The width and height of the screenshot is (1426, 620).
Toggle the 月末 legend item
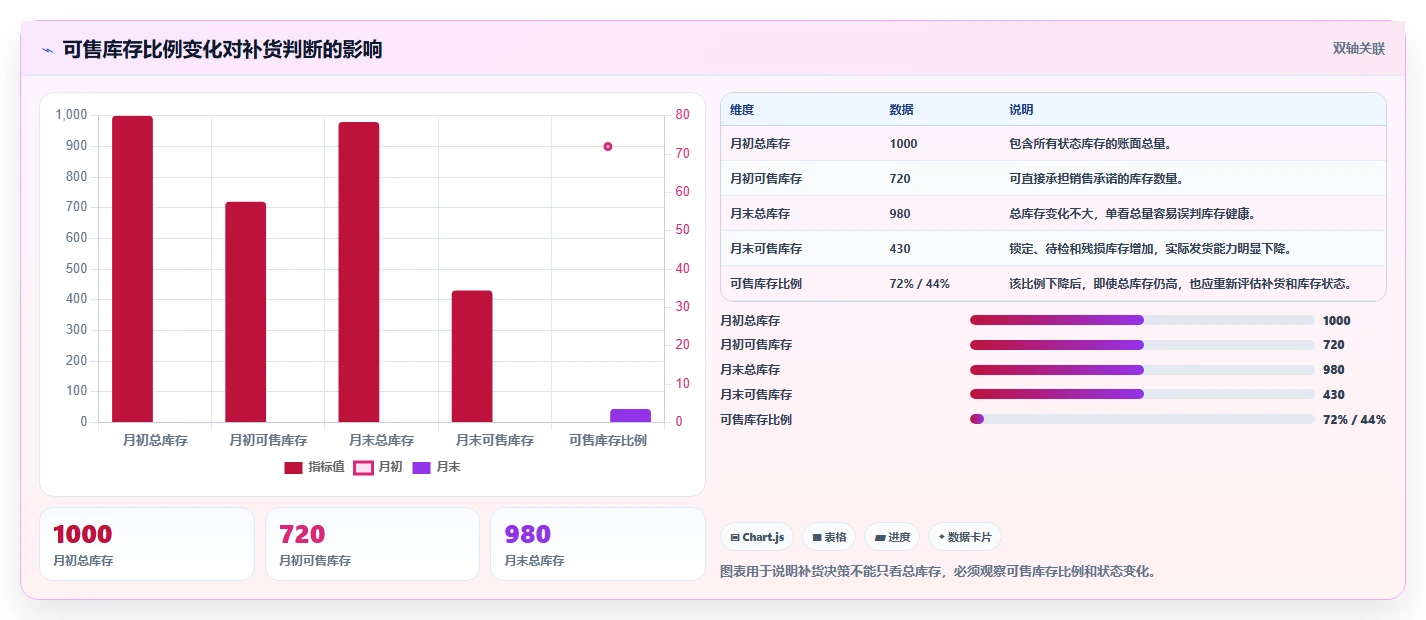point(436,467)
